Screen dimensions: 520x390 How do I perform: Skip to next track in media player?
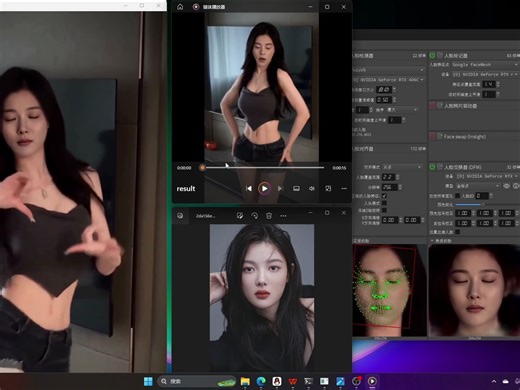click(x=280, y=189)
